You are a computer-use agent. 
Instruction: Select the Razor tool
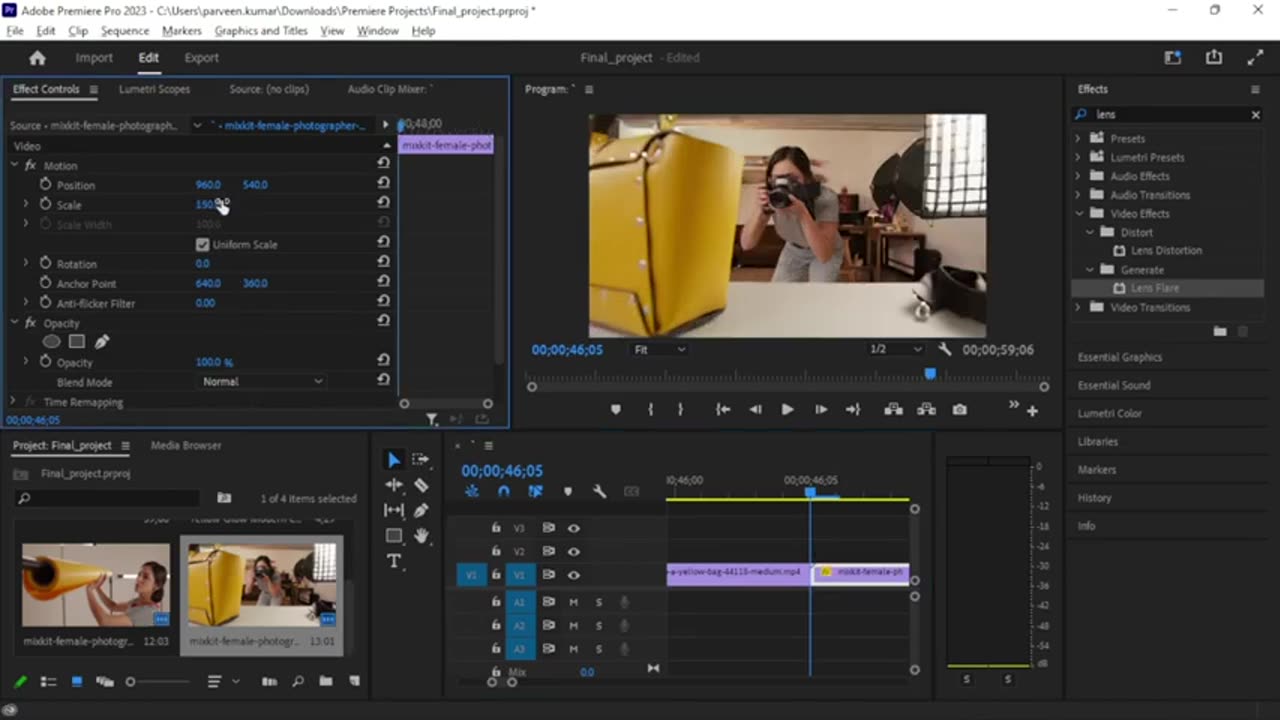421,485
